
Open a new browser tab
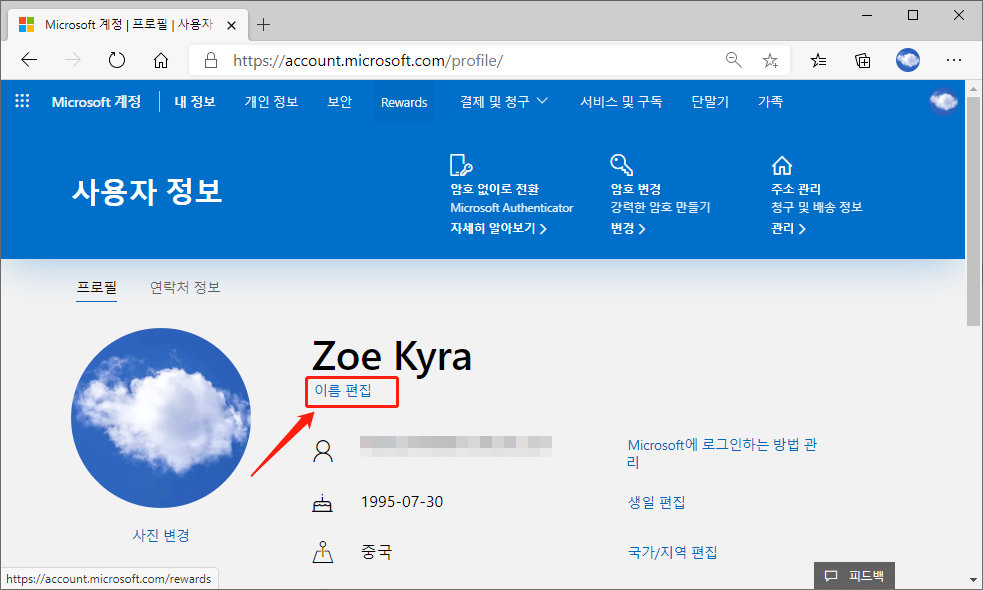point(264,25)
